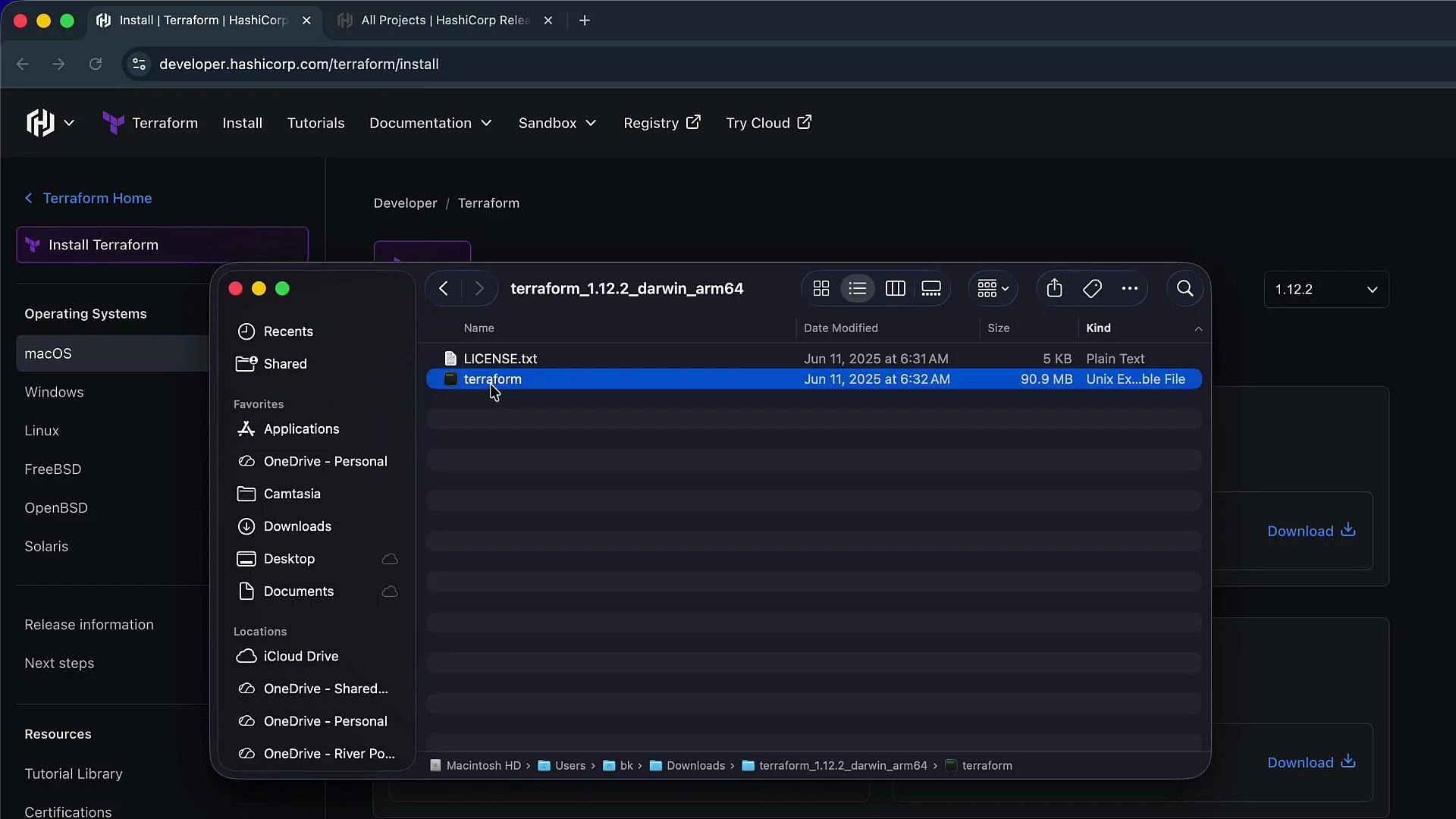Sort Finder list by Name column
The height and width of the screenshot is (819, 1456).
(x=479, y=328)
